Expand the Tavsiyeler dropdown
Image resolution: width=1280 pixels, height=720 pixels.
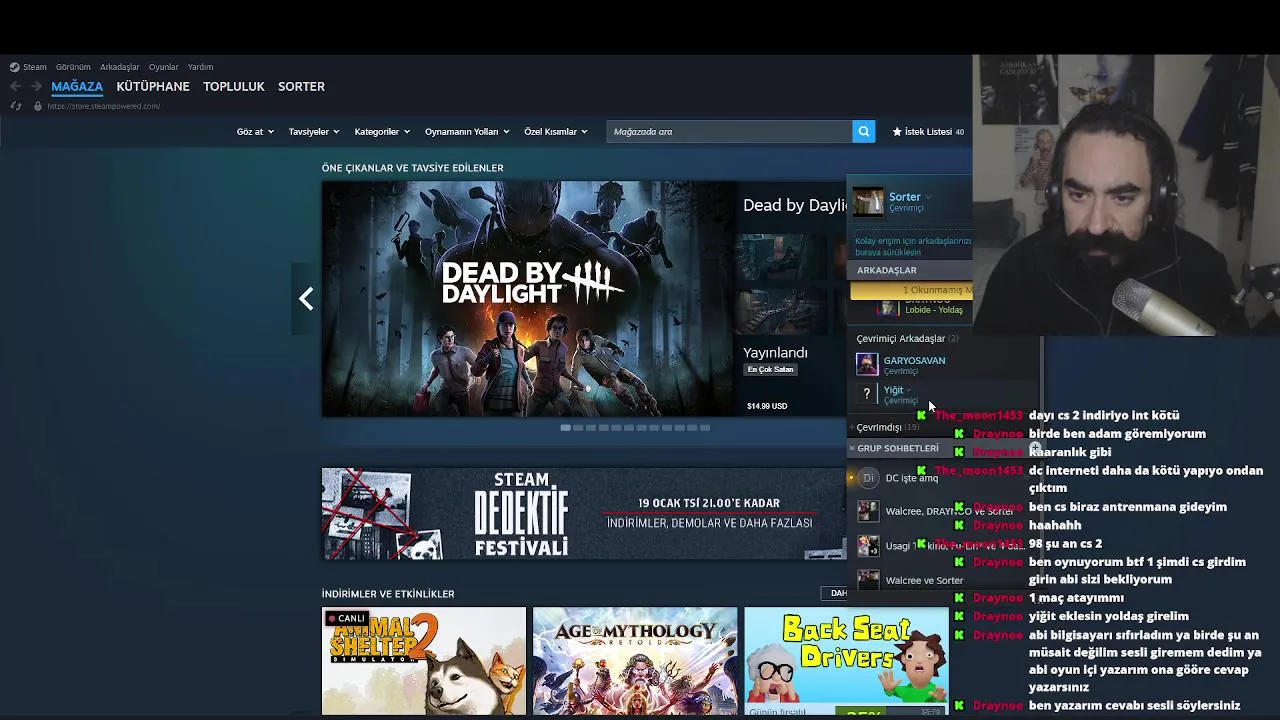[314, 132]
